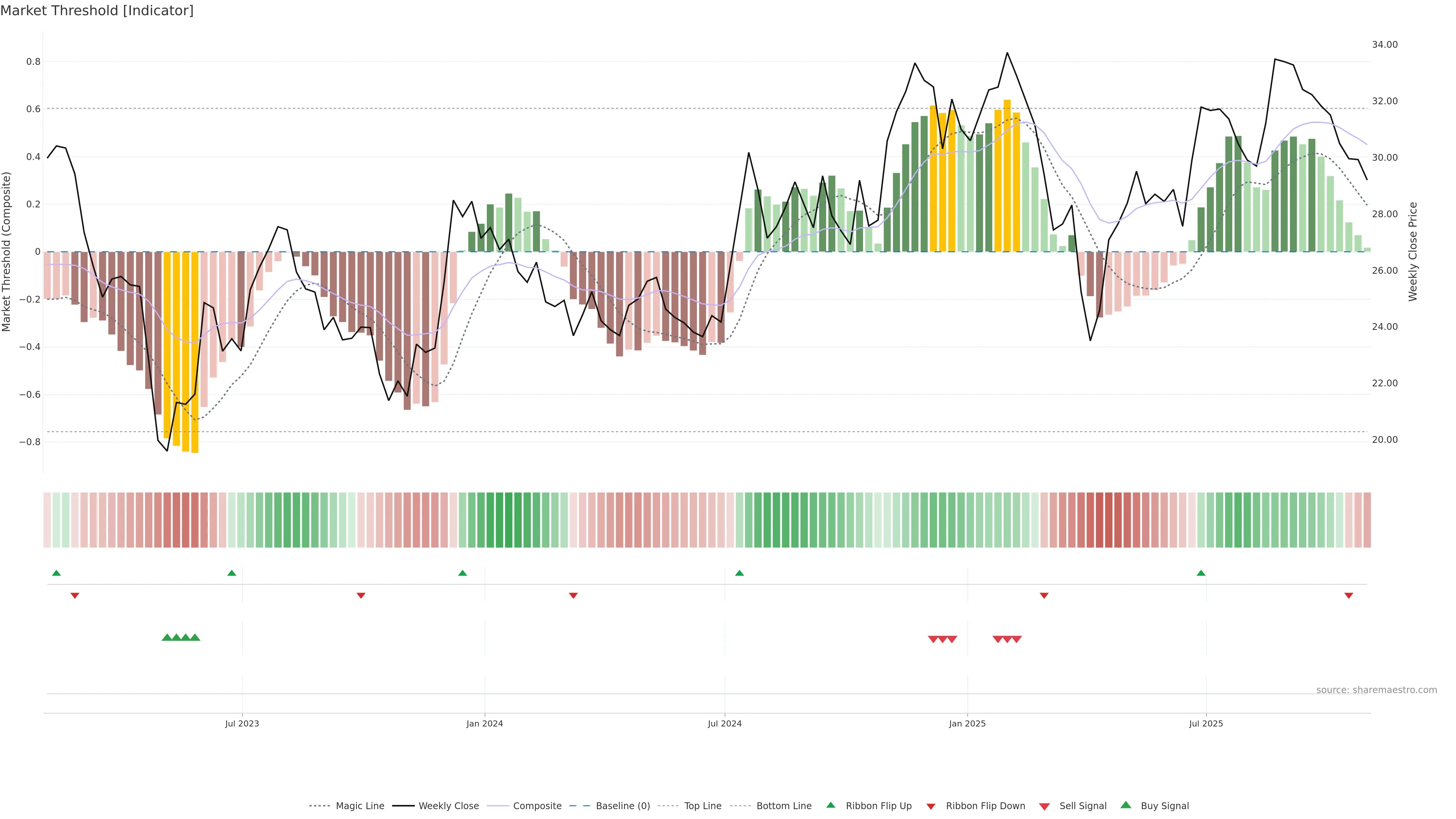Click the ribbon flip up marker after Jul 2024
Screen dimensions: 1456x819
pyautogui.click(x=739, y=573)
